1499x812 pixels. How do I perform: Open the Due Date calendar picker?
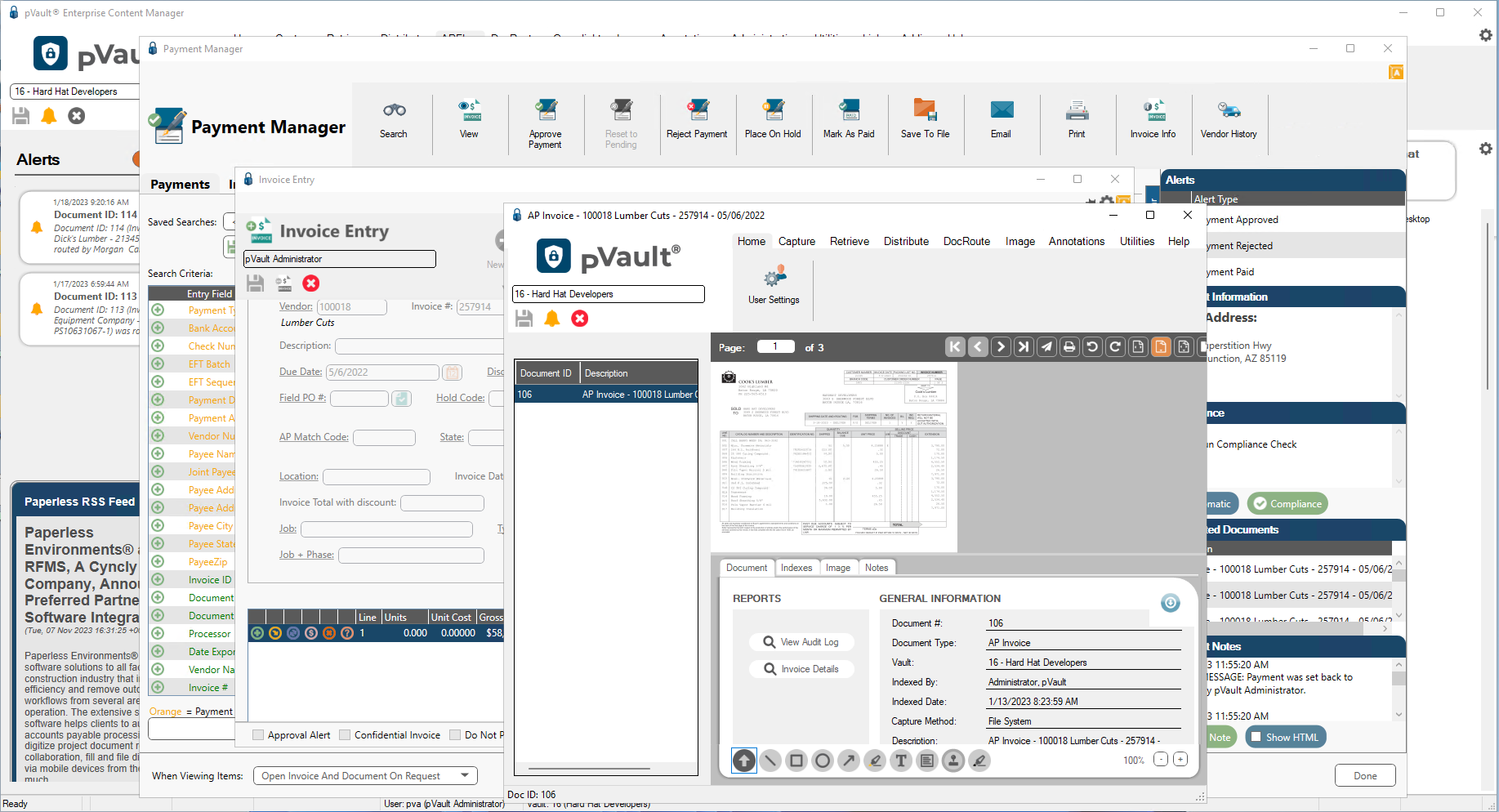[452, 373]
